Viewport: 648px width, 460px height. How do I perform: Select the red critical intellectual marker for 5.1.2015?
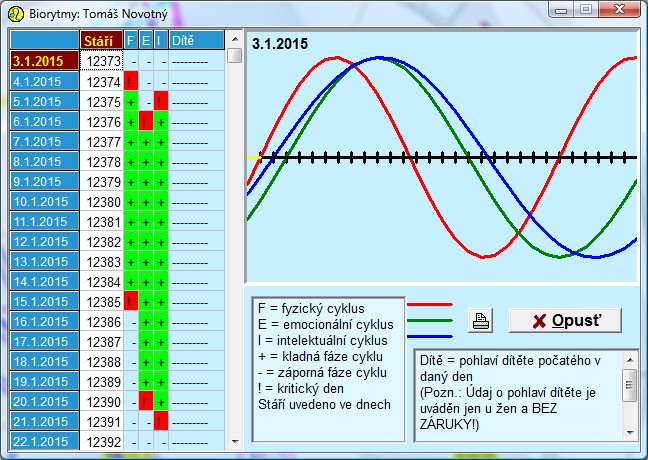click(160, 102)
